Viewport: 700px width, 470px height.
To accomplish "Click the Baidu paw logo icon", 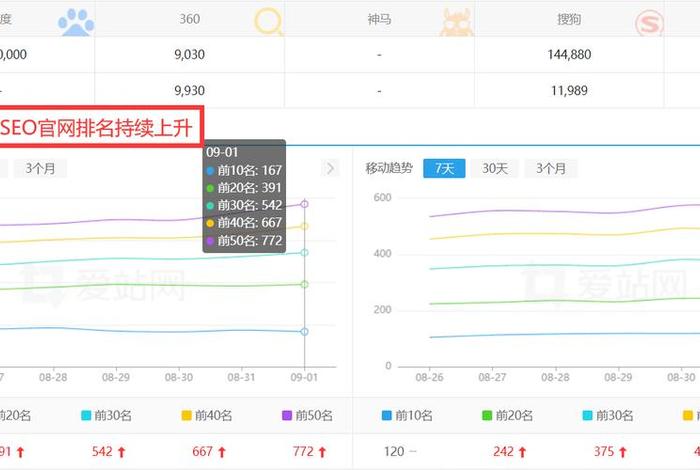I will (76, 22).
